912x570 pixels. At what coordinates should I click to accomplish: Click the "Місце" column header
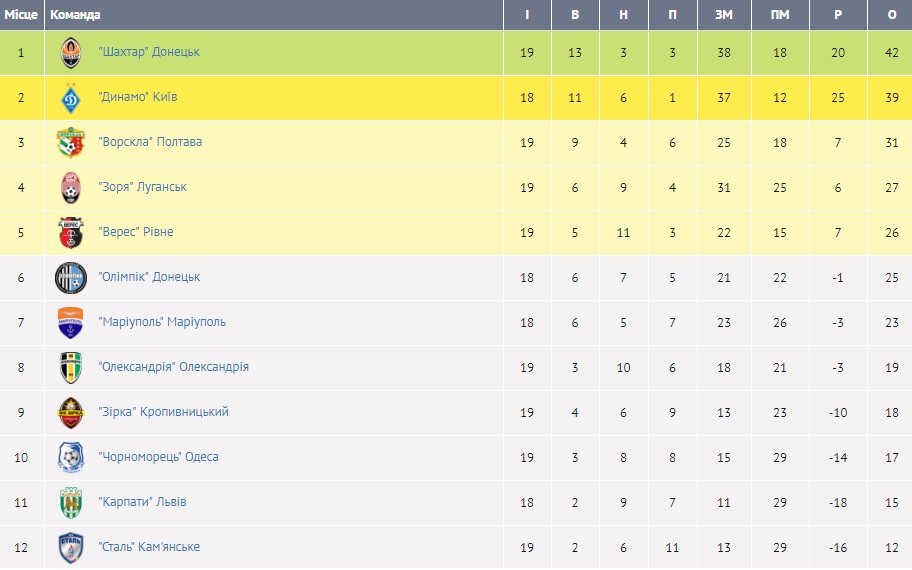tap(21, 15)
